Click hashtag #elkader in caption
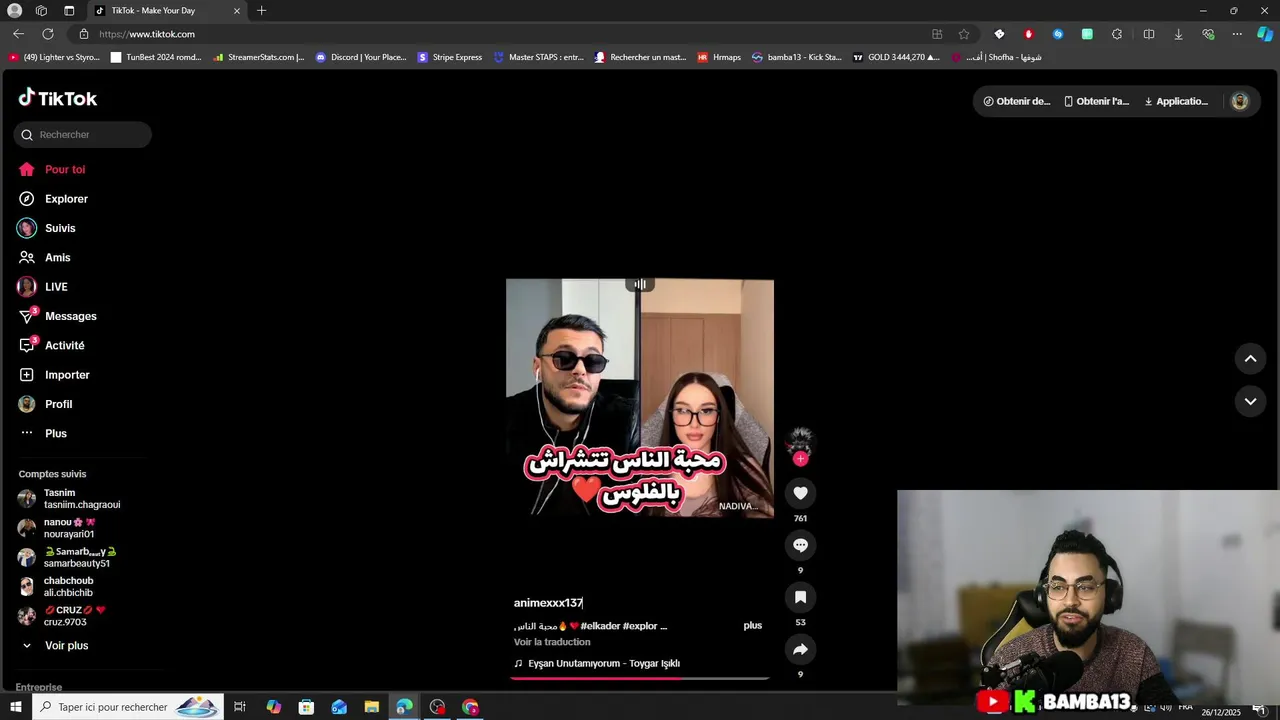The width and height of the screenshot is (1280, 720). coord(600,626)
